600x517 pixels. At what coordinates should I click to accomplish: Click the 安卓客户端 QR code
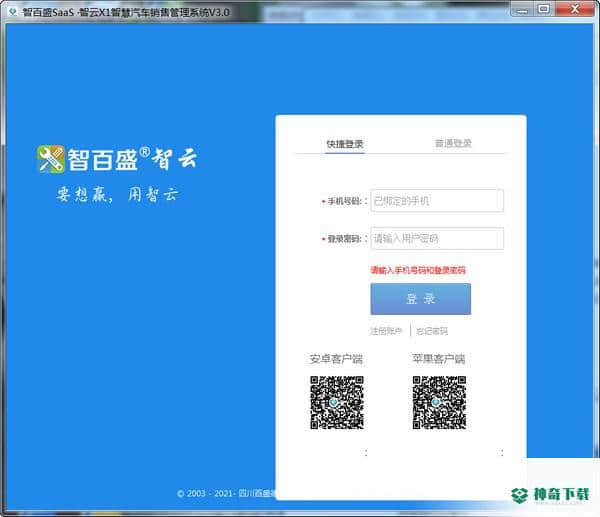coord(337,402)
